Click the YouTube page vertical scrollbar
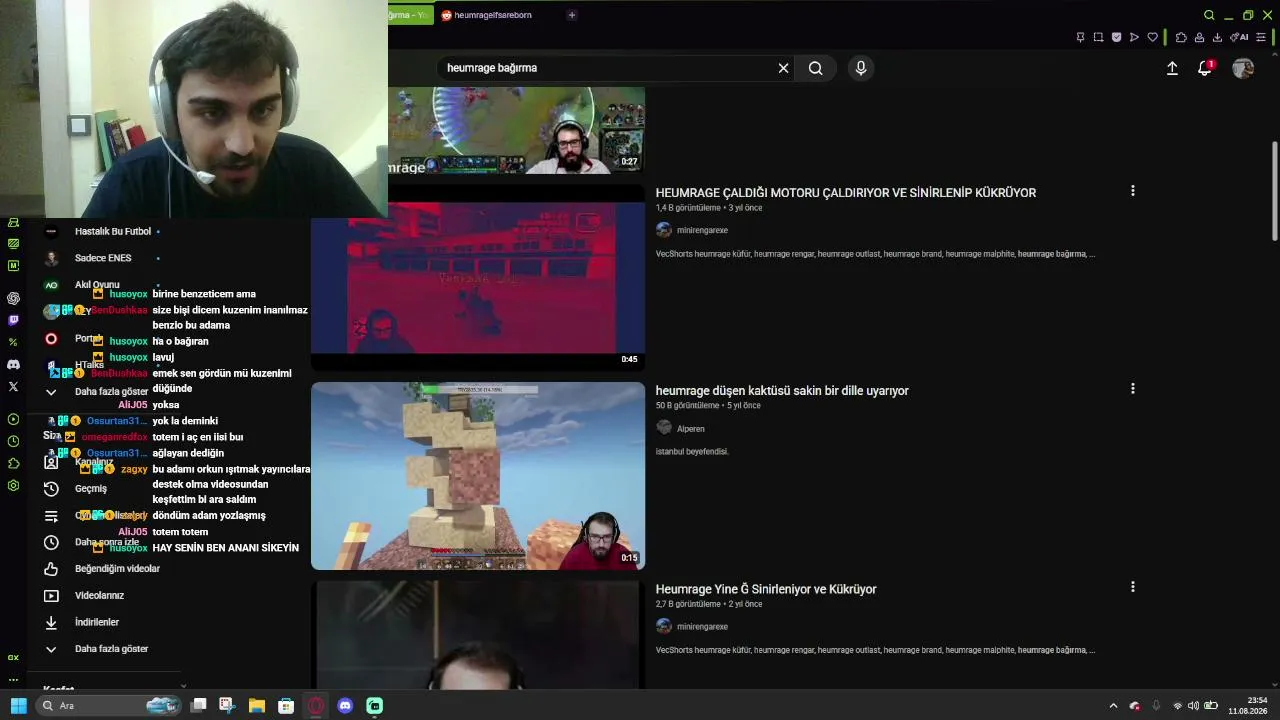 pyautogui.click(x=1275, y=190)
